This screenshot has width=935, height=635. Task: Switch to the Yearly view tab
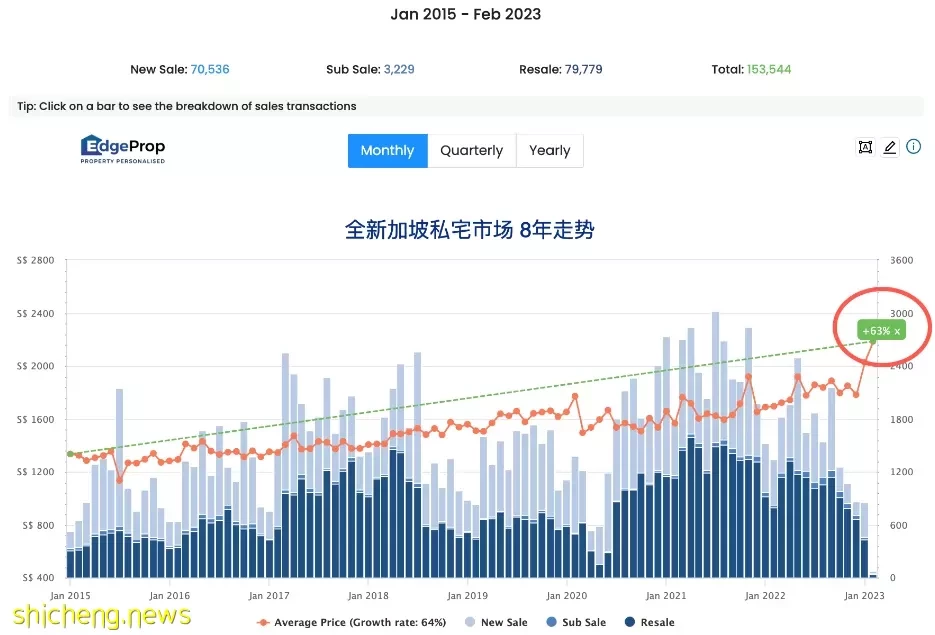(x=550, y=151)
